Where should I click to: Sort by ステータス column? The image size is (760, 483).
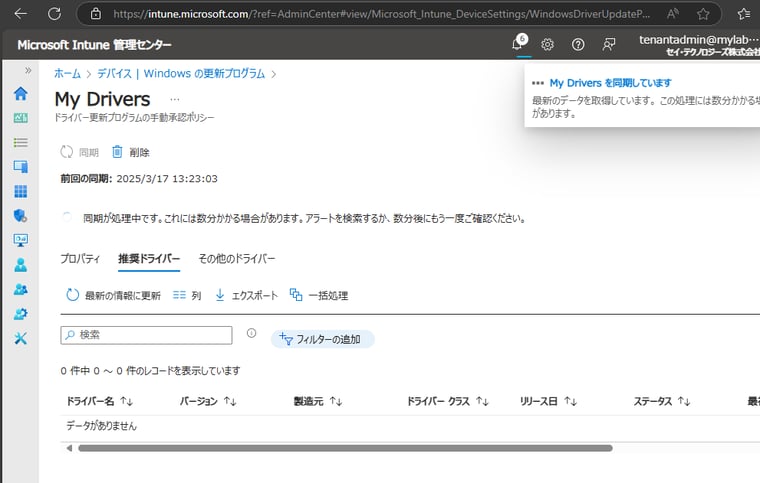tap(662, 401)
